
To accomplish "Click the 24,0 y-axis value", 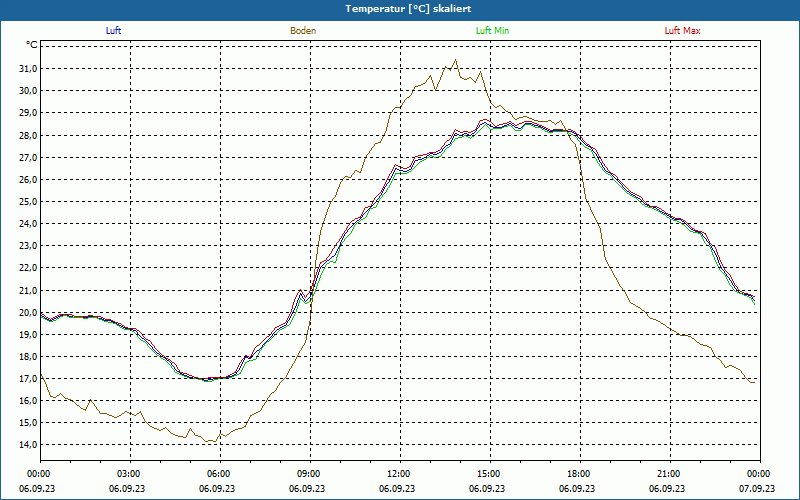I will click(28, 223).
